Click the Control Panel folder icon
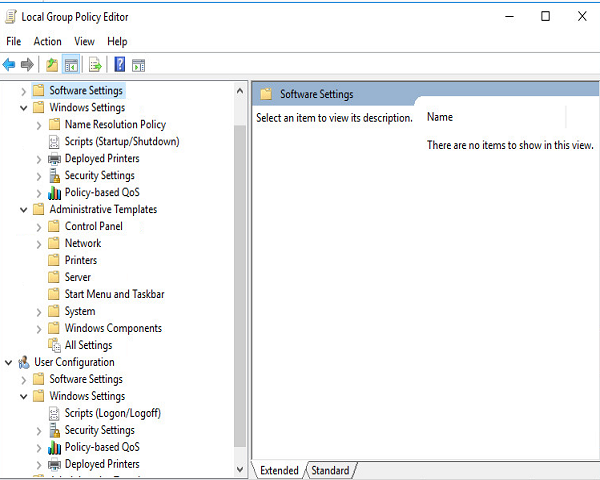The width and height of the screenshot is (600, 480). 54,226
